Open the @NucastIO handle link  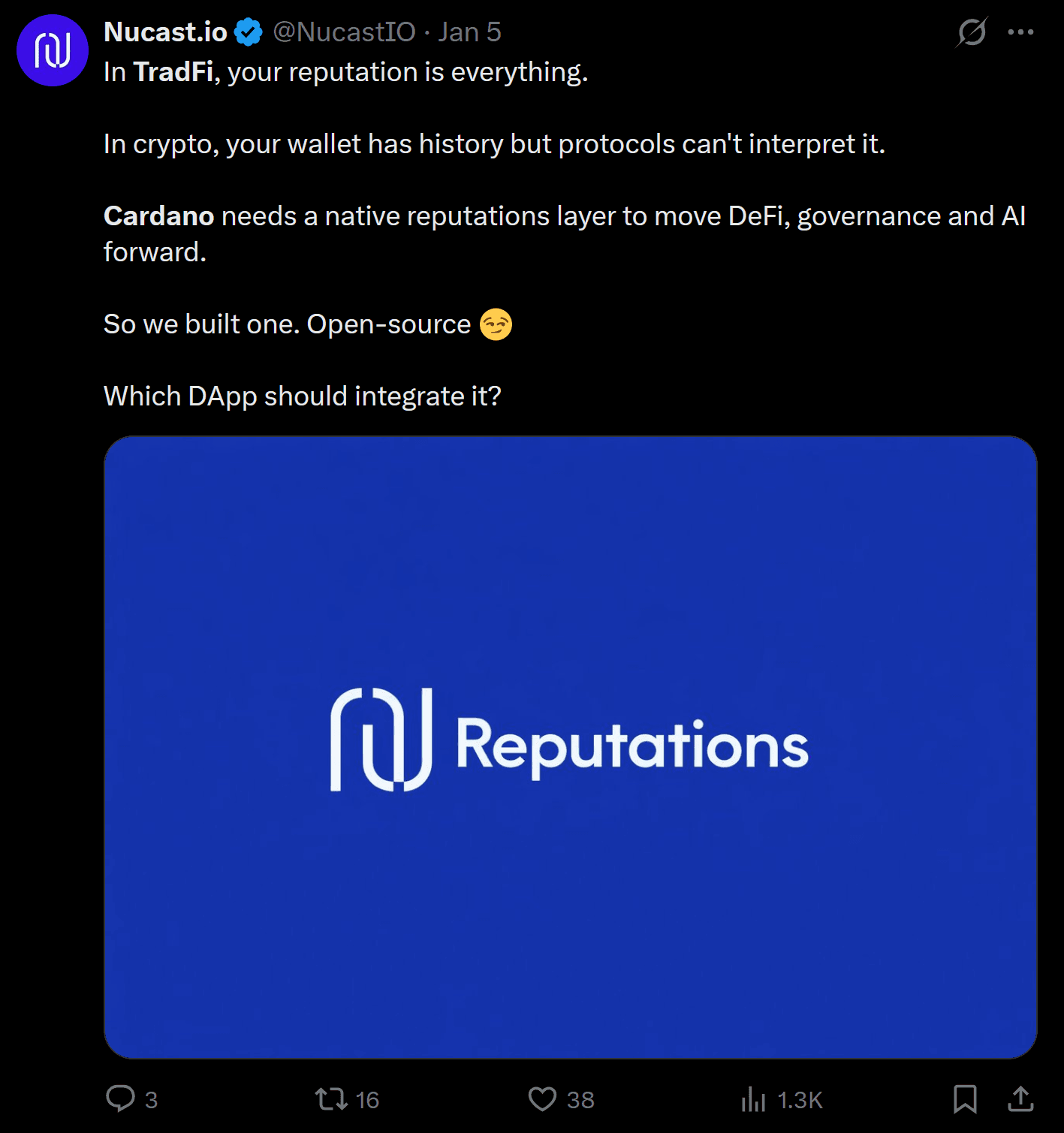[x=344, y=32]
